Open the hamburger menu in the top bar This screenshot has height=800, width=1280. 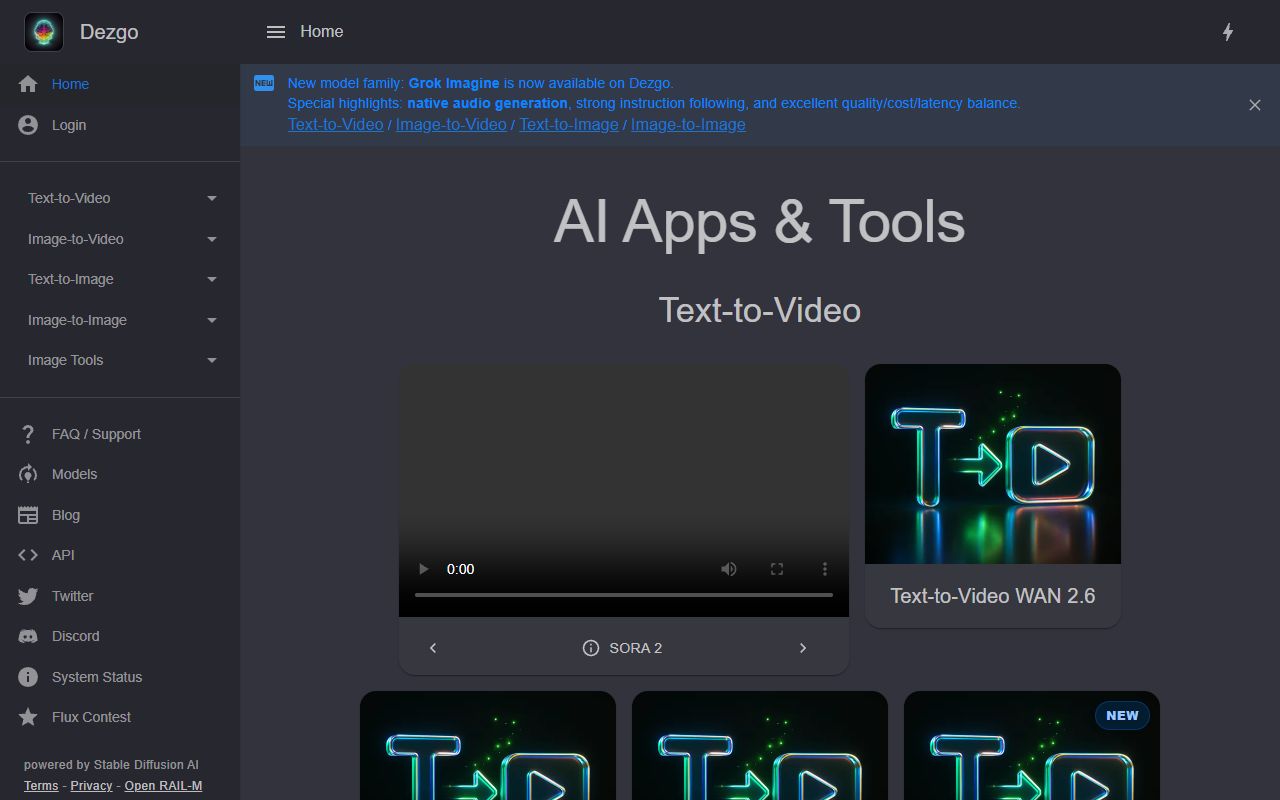click(275, 31)
